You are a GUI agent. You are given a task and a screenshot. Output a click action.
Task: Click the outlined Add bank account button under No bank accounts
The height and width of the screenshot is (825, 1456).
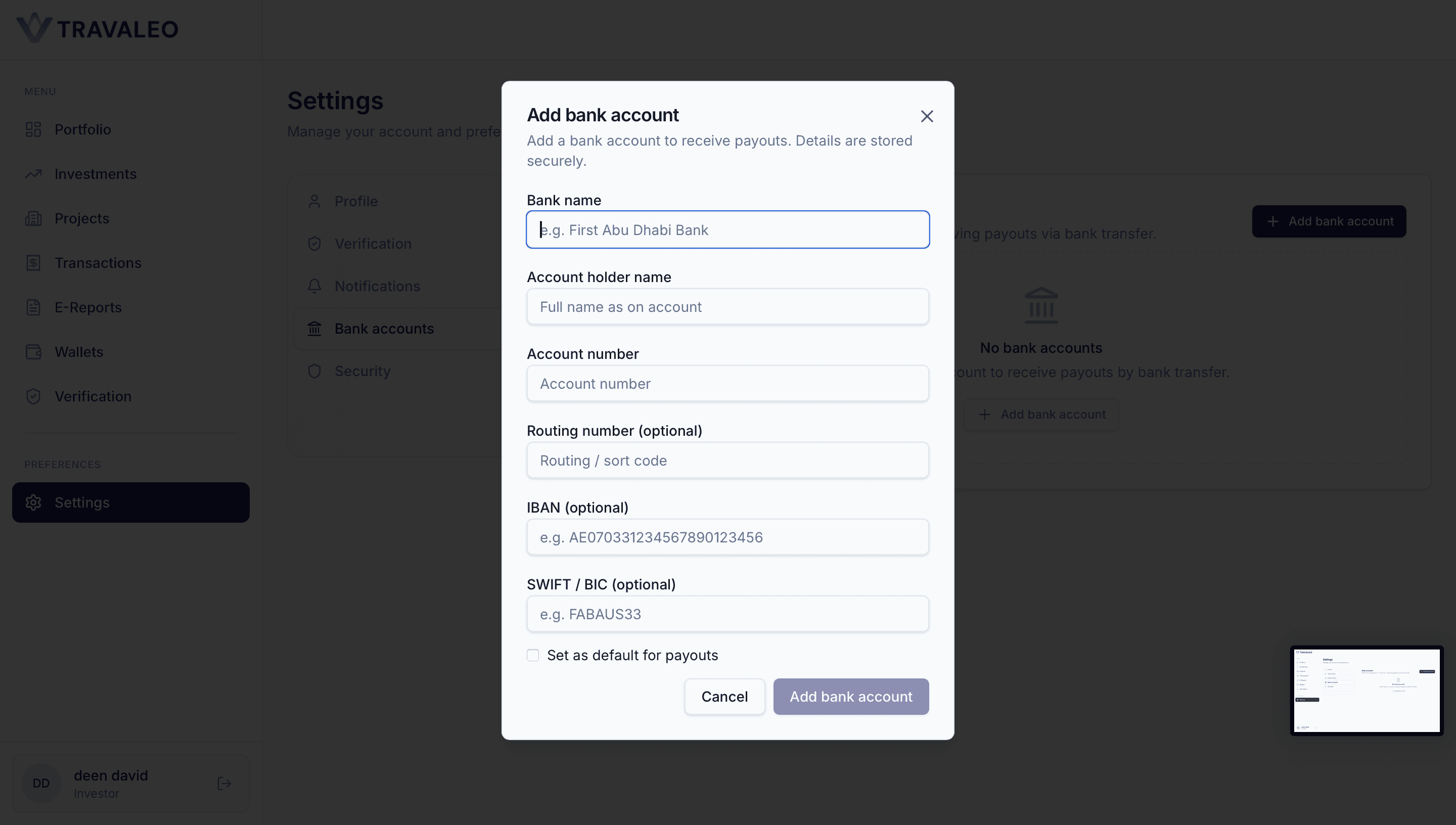coord(1041,414)
